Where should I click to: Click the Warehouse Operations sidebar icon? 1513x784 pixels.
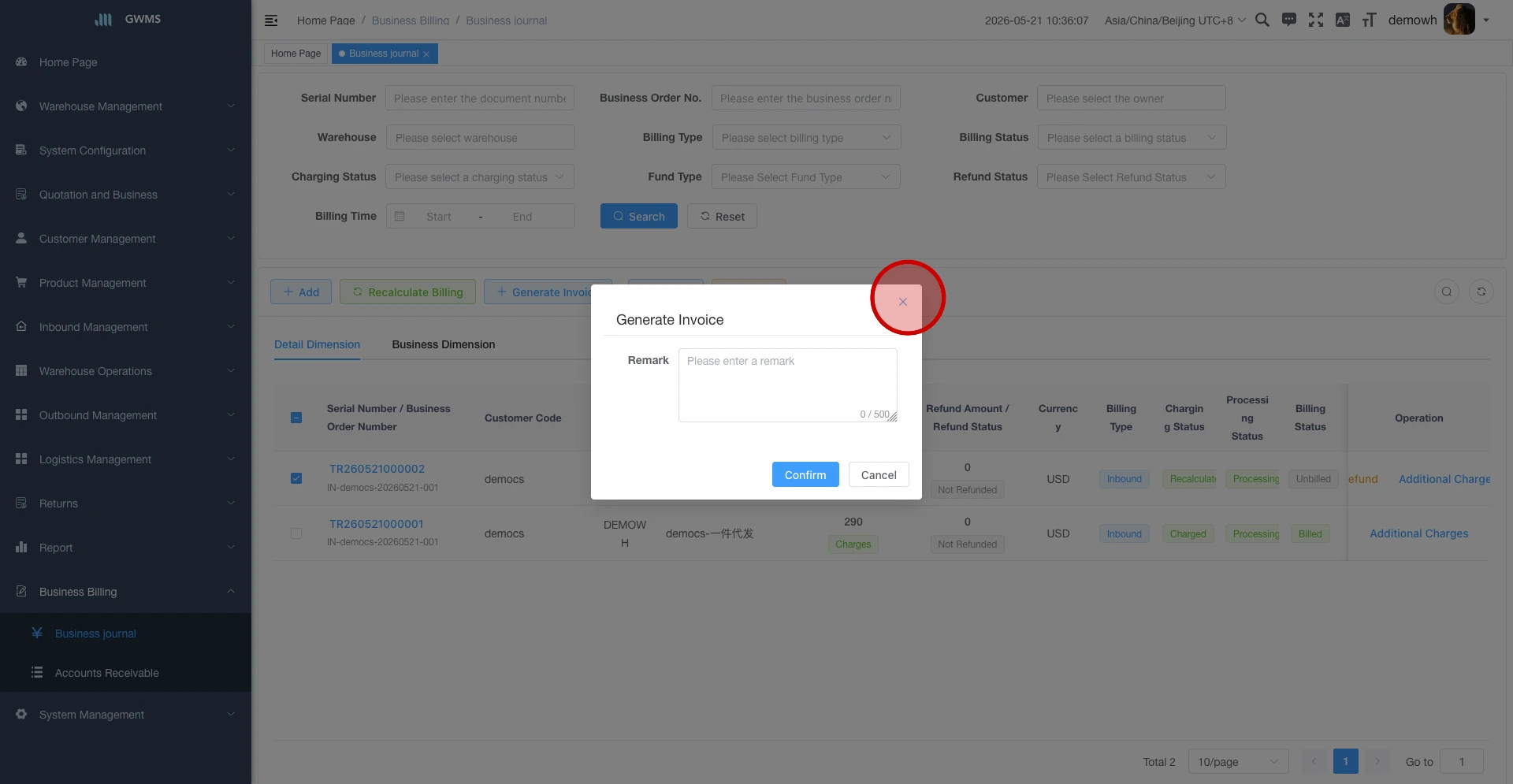point(21,370)
